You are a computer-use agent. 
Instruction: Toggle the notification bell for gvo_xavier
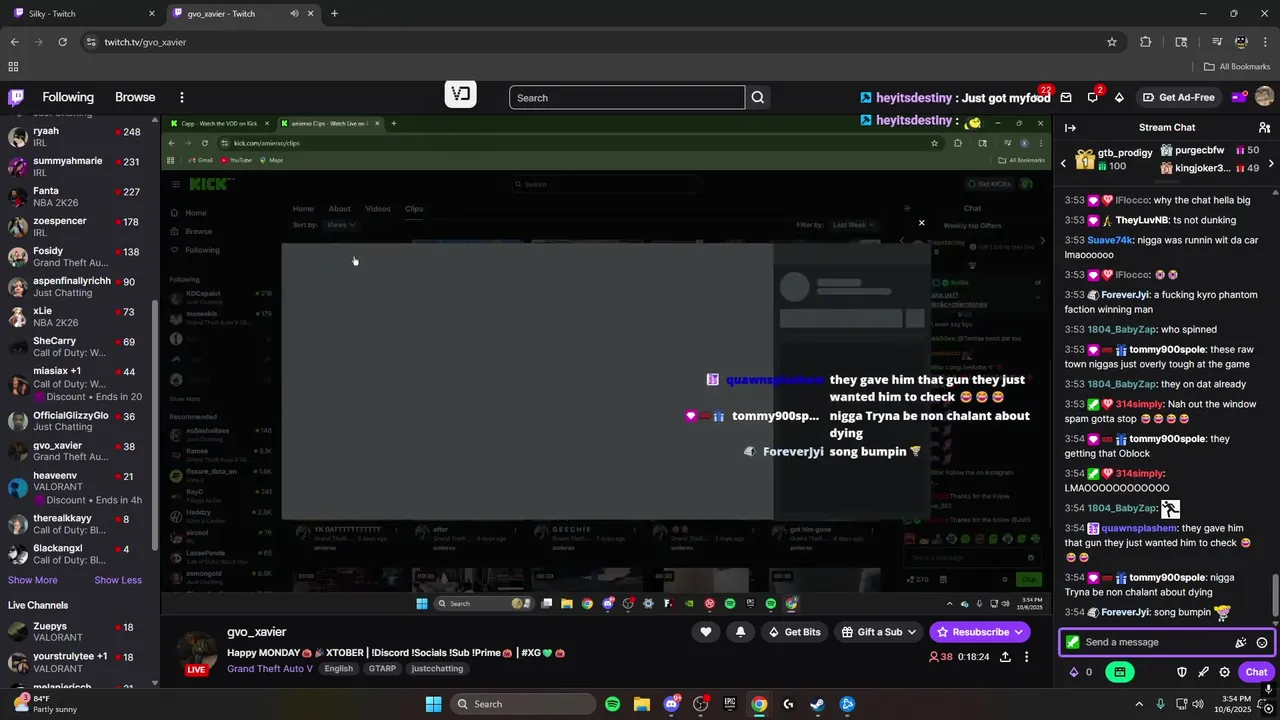(x=740, y=632)
